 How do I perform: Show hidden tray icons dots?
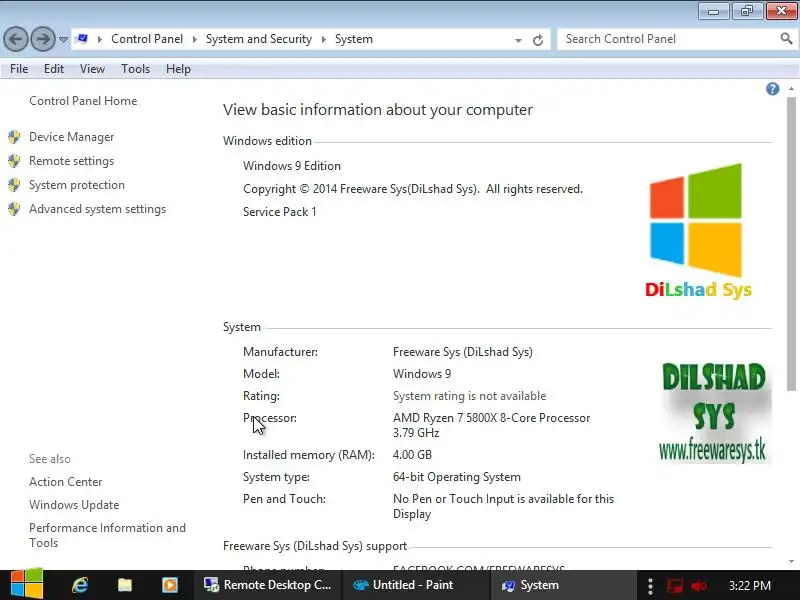click(649, 586)
